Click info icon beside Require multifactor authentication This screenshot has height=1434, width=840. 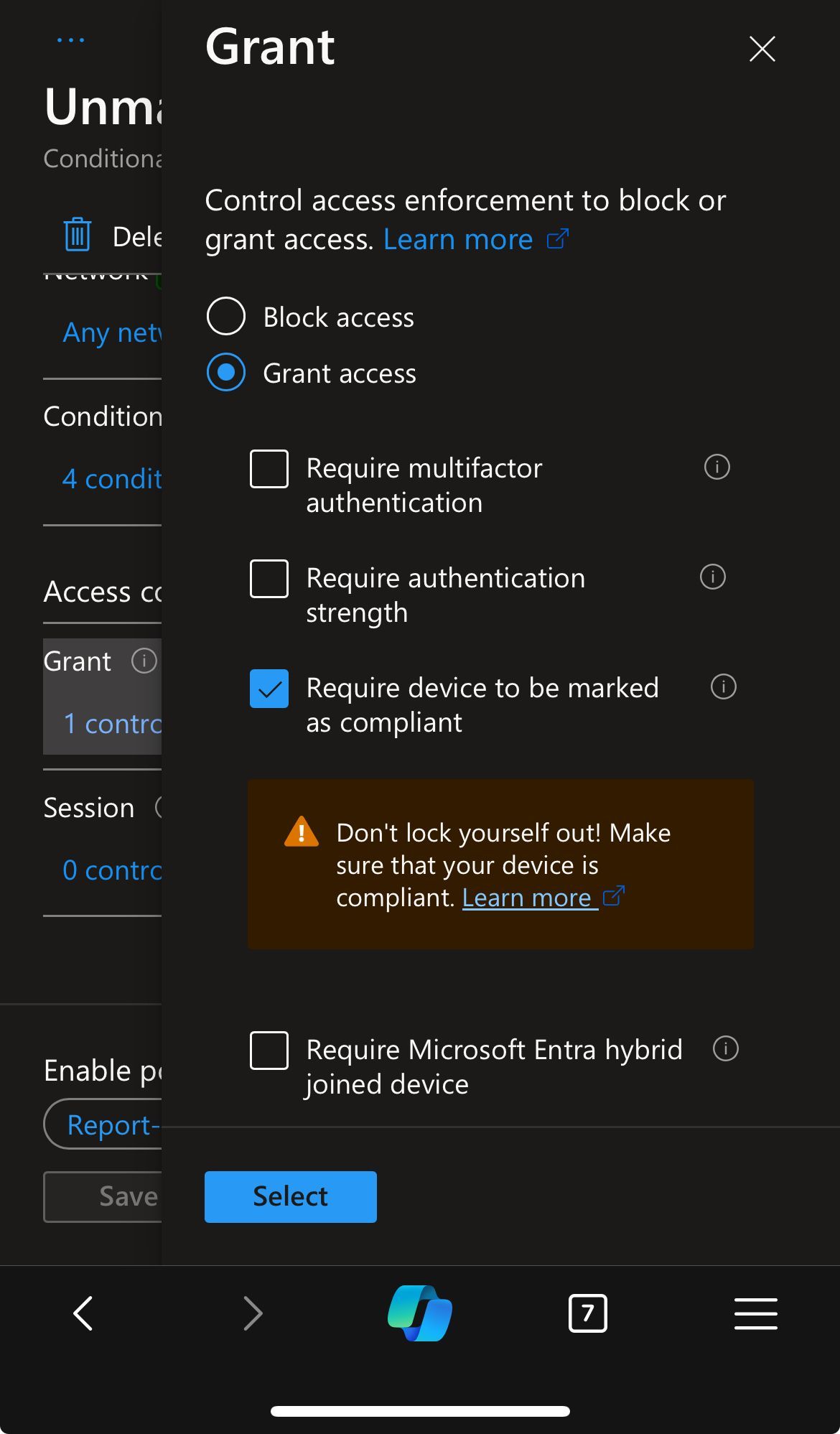[717, 467]
